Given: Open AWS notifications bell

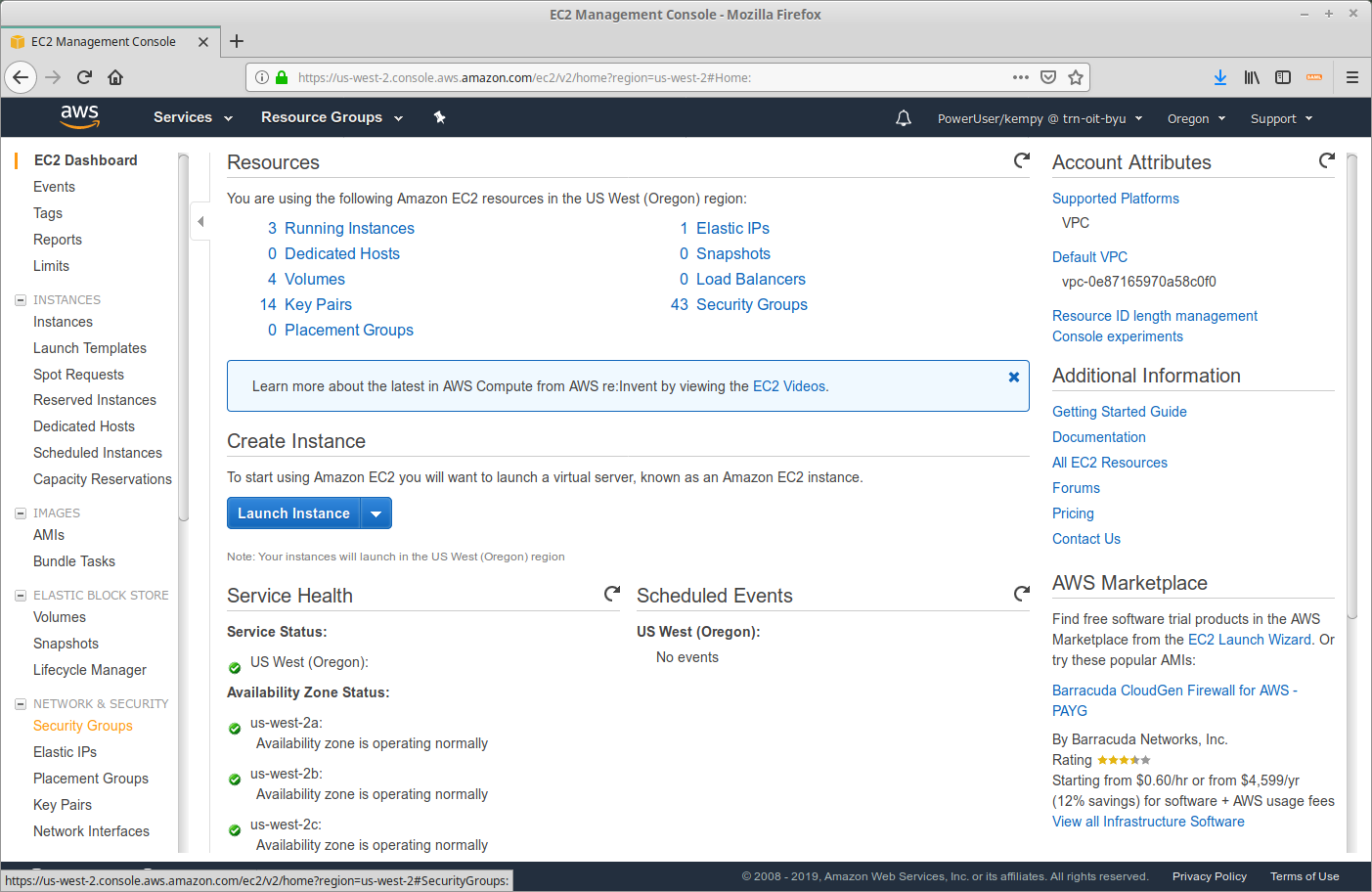Looking at the screenshot, I should pyautogui.click(x=904, y=118).
